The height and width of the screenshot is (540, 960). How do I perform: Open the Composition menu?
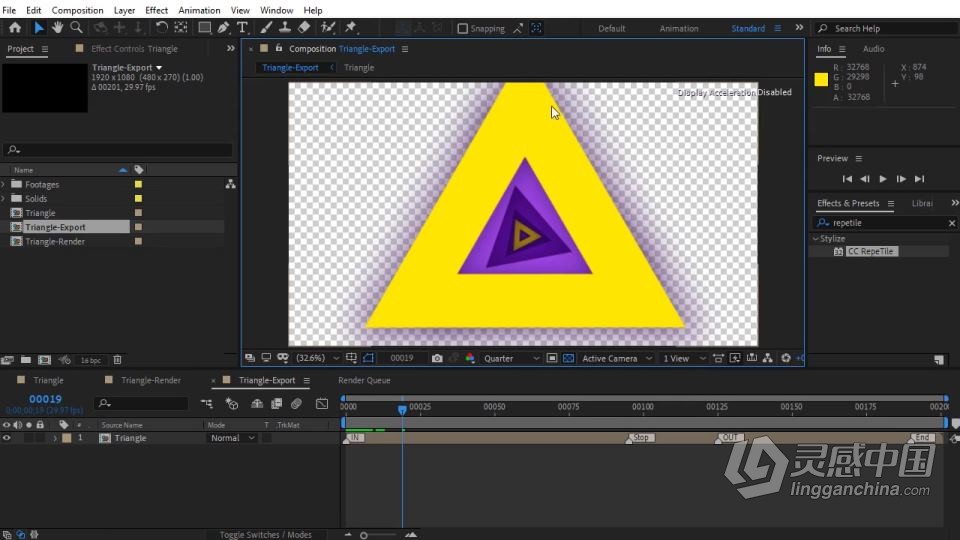coord(77,10)
